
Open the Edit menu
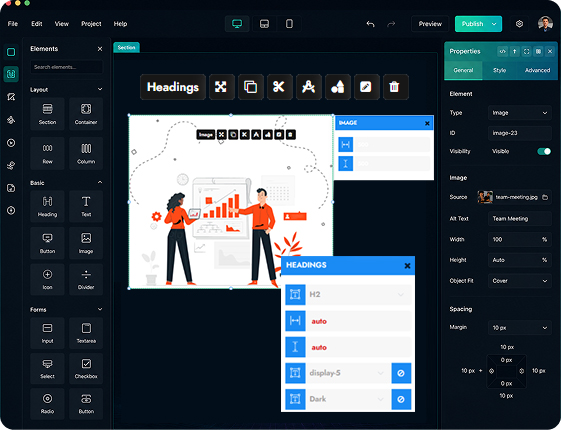37,24
